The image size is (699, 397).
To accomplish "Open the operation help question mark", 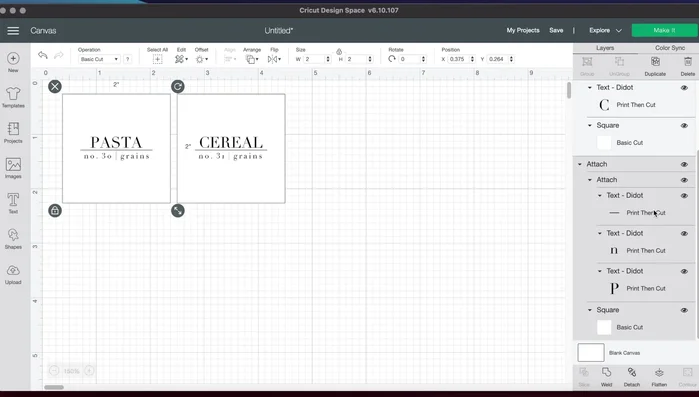I will pyautogui.click(x=127, y=59).
